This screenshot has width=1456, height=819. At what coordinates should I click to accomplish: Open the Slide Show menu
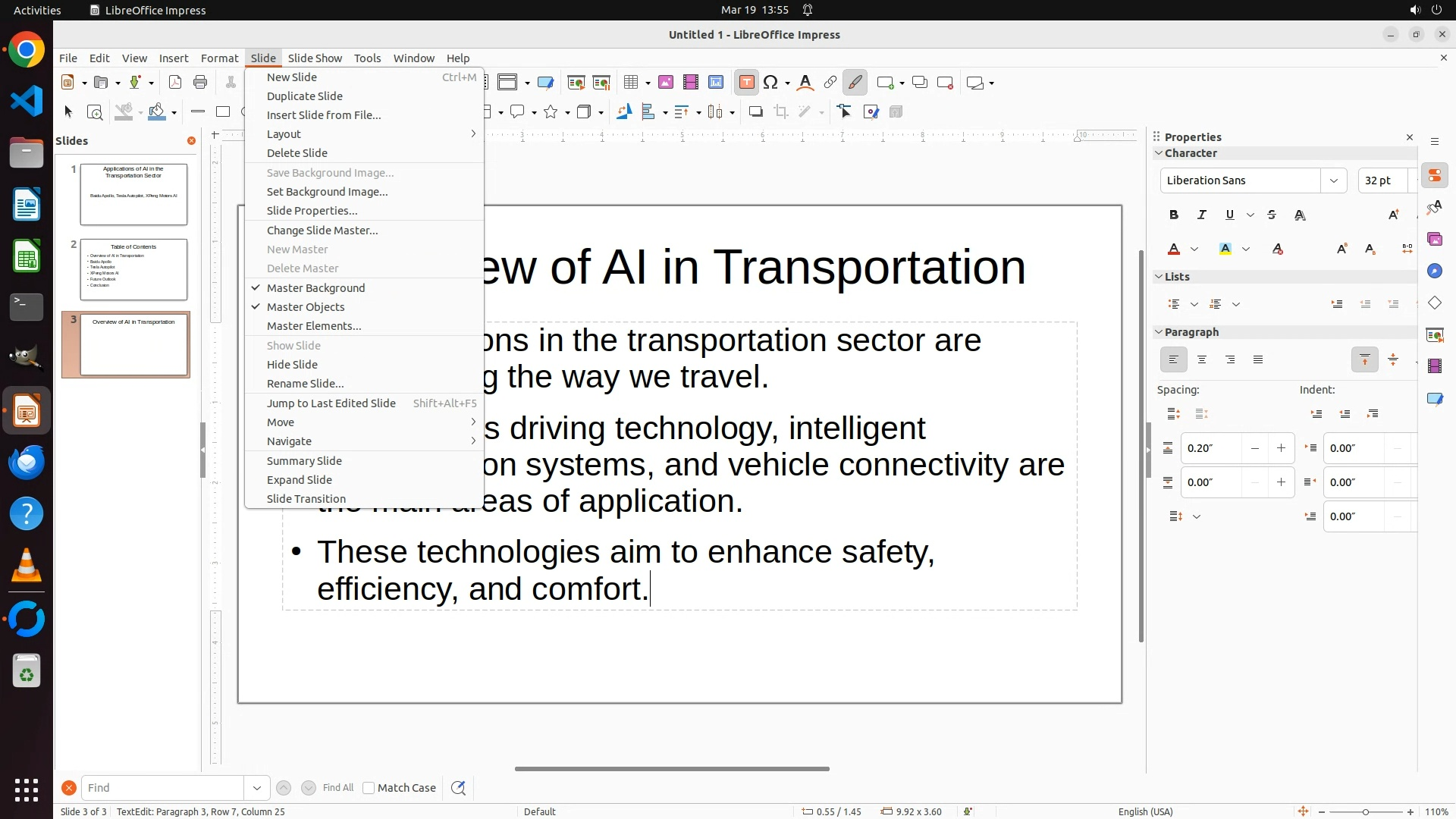point(315,58)
